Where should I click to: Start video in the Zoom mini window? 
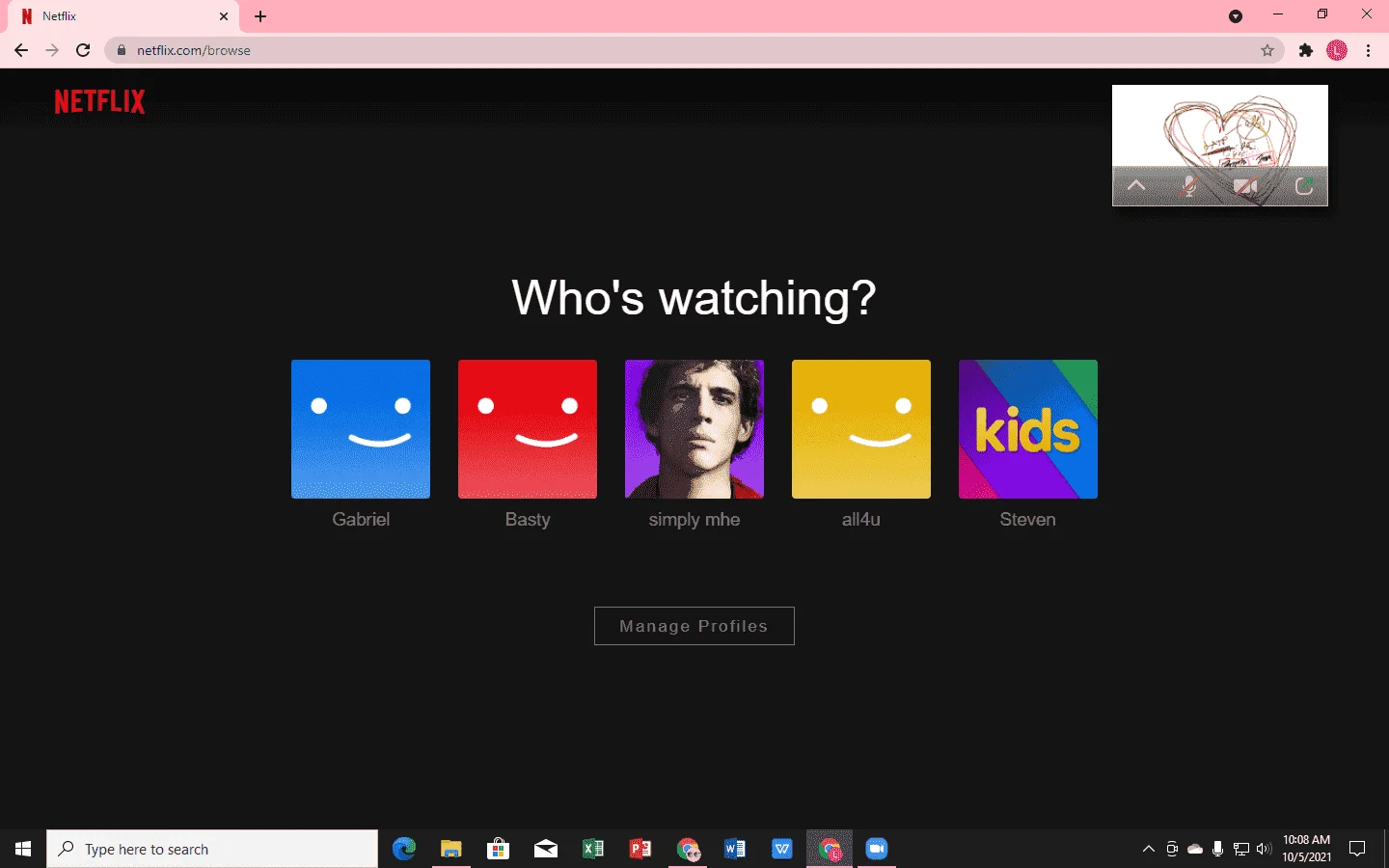[1245, 186]
